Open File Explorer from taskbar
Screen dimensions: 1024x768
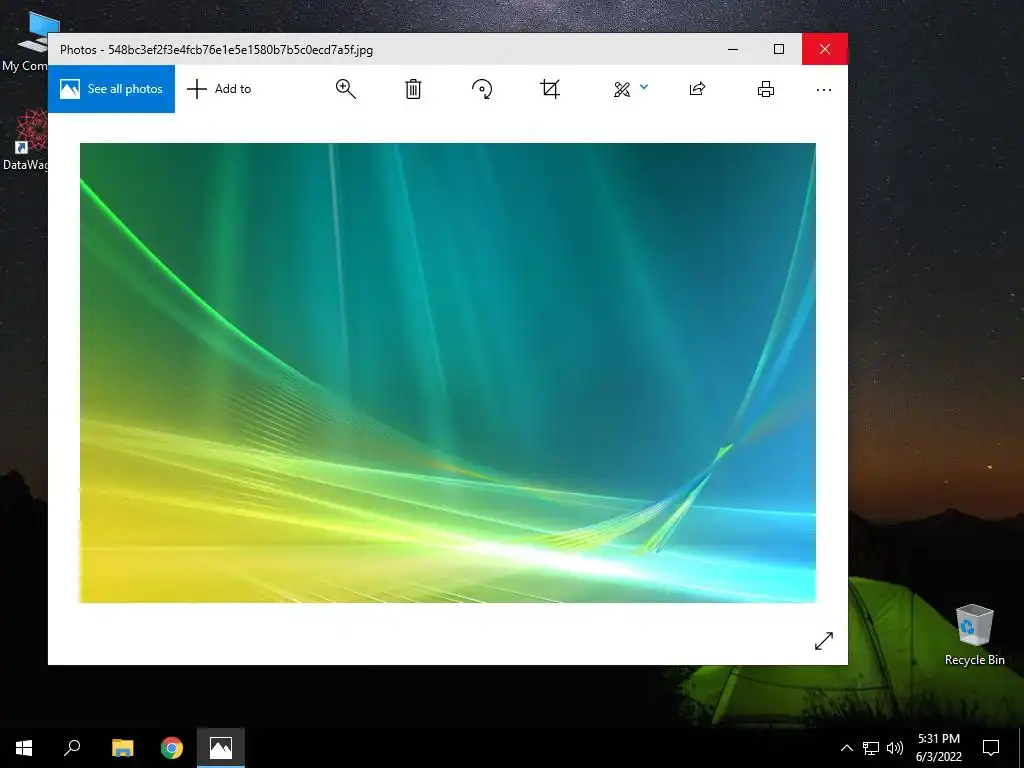pos(122,748)
